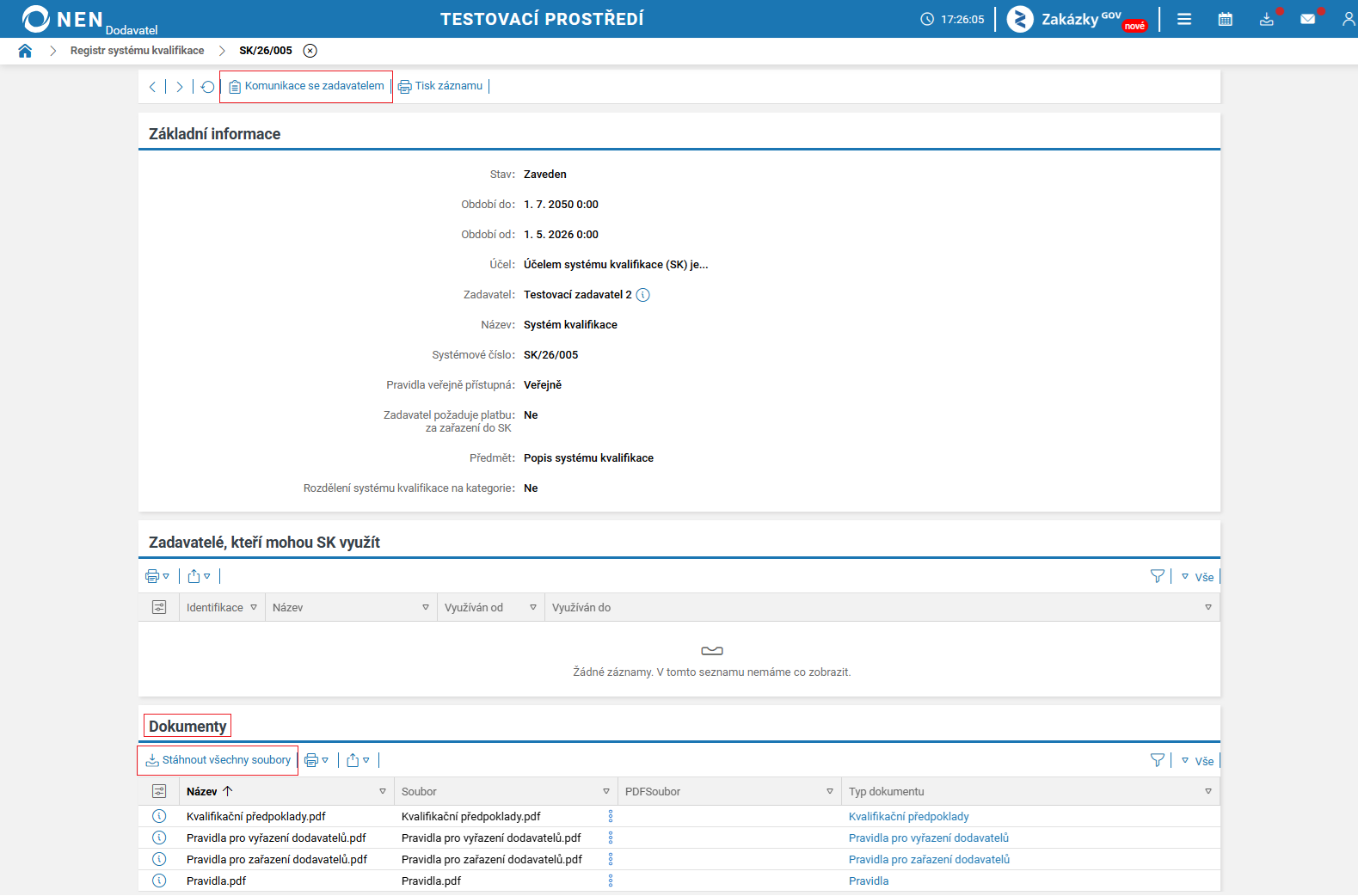Viewport: 1358px width, 896px height.
Task: Refresh the record with reload icon
Action: point(208,87)
